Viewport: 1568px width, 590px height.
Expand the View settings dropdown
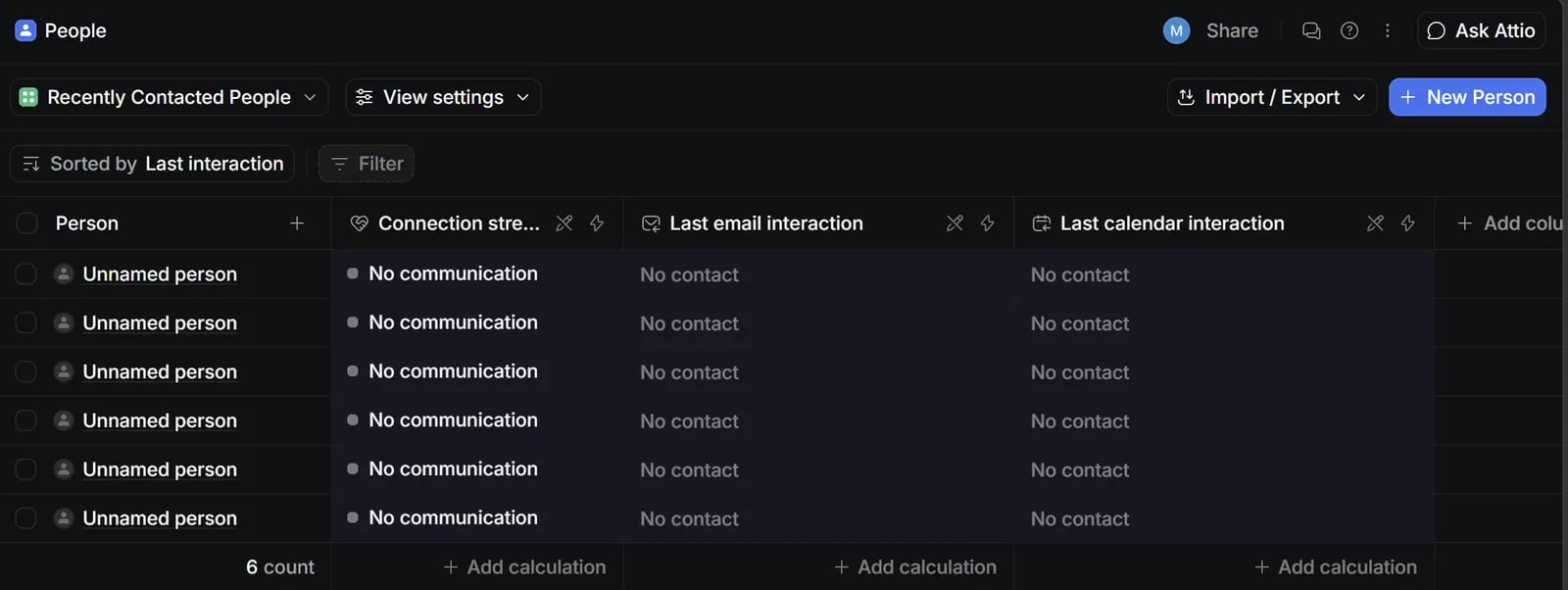tap(443, 97)
